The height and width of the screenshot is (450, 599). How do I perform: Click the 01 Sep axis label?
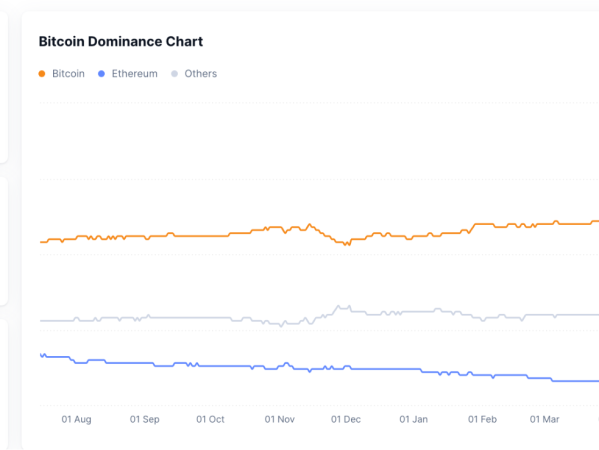(x=144, y=419)
